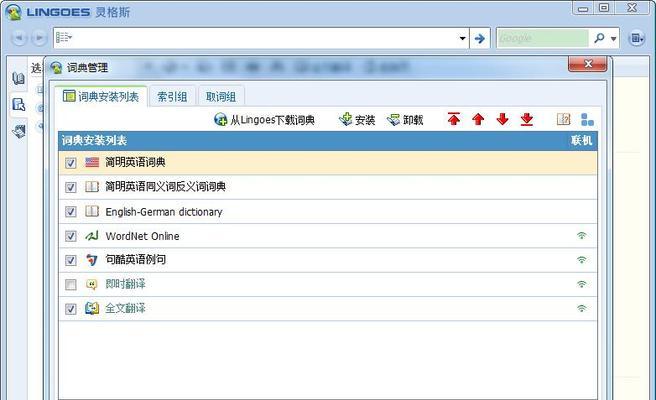Click the 全文翻译 icon

coord(92,308)
